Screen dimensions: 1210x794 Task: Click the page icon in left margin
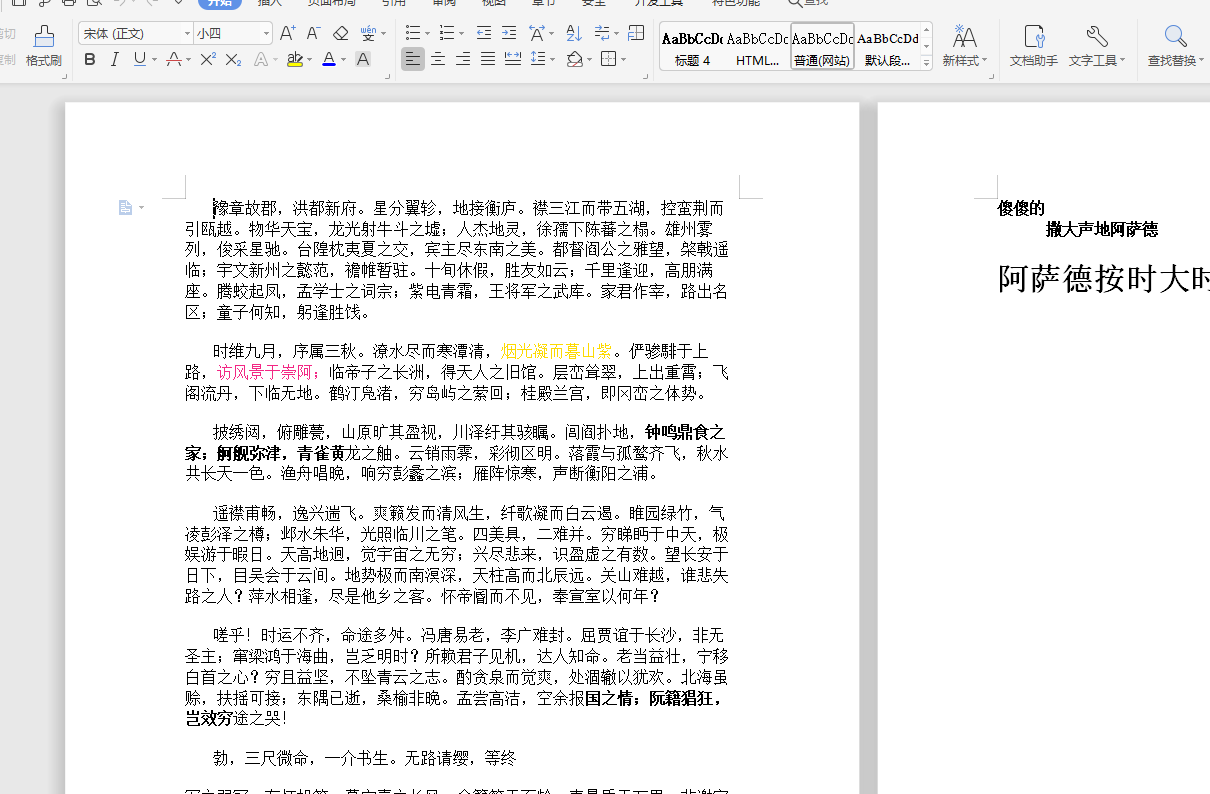click(x=125, y=207)
